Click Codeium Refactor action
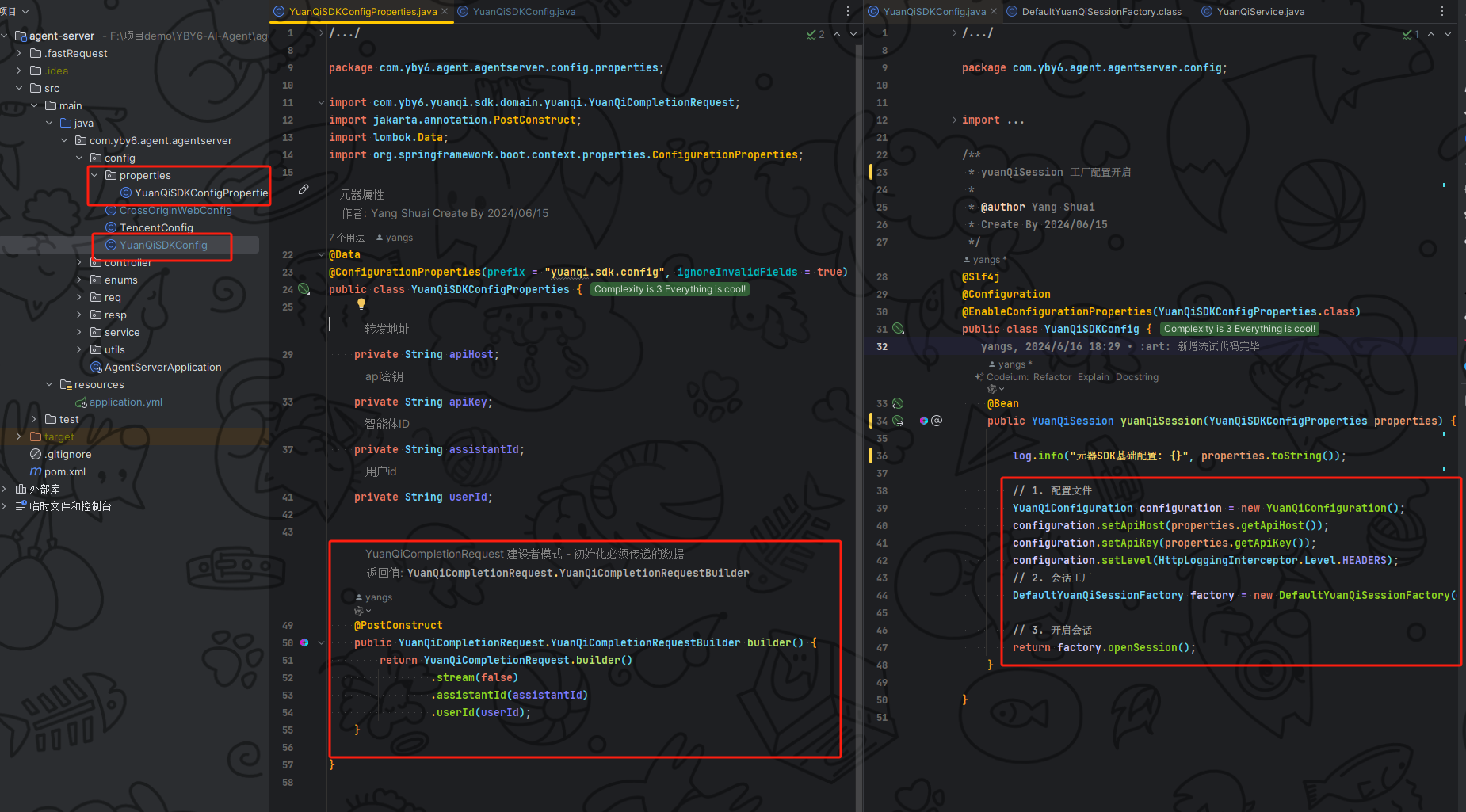1466x812 pixels. tap(1052, 377)
